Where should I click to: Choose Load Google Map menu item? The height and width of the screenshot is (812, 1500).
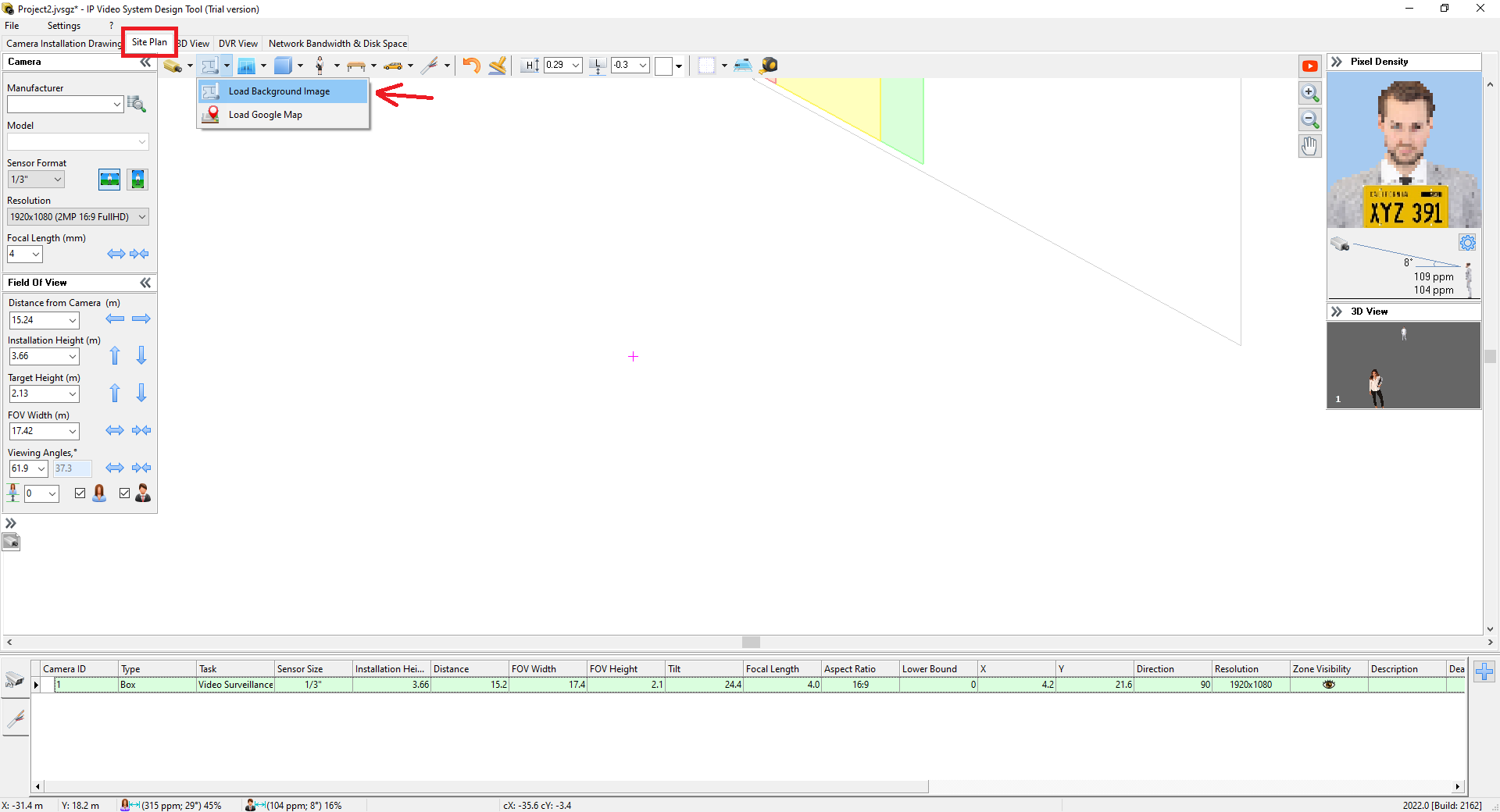[x=265, y=115]
